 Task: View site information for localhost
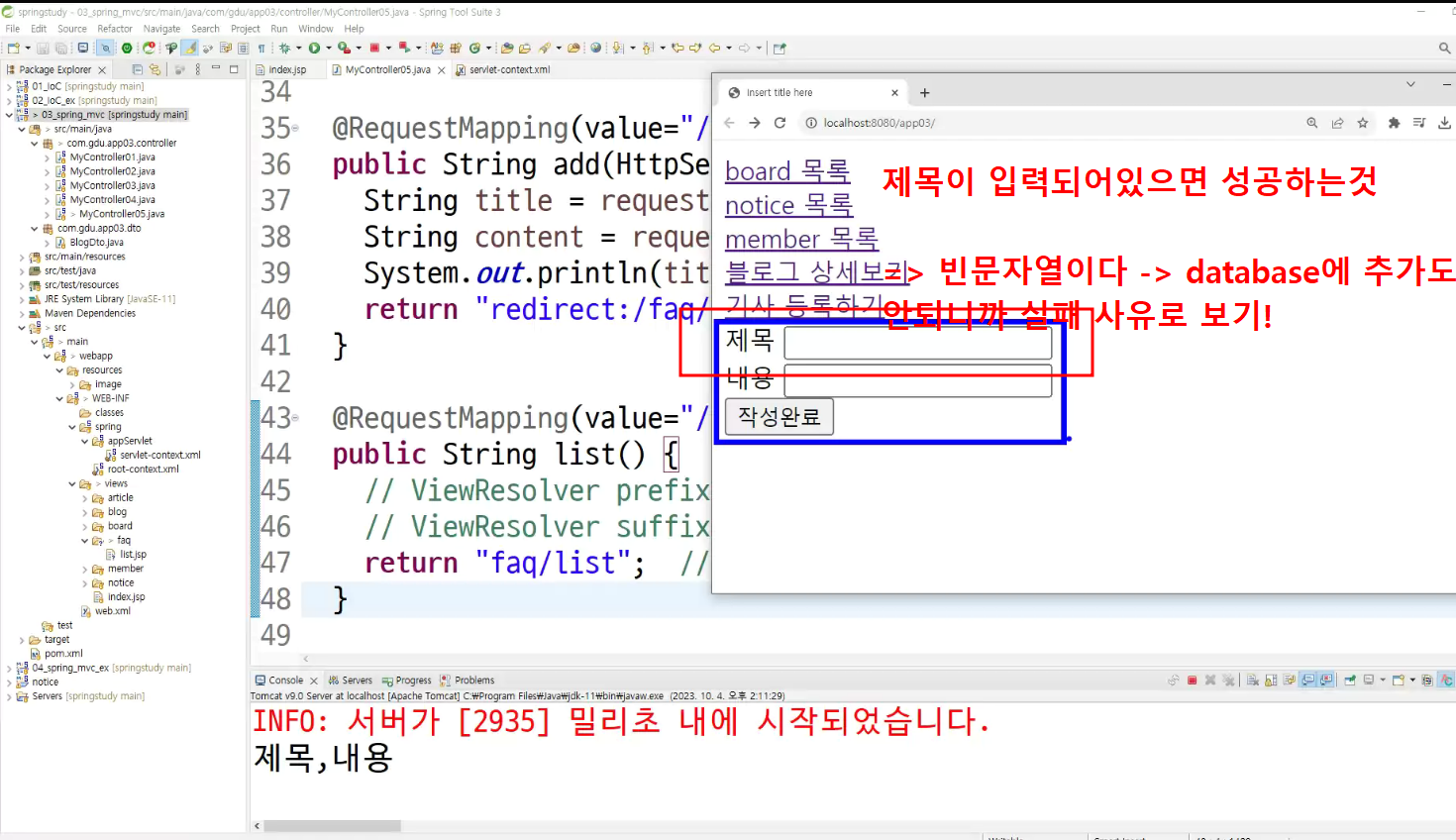(810, 123)
